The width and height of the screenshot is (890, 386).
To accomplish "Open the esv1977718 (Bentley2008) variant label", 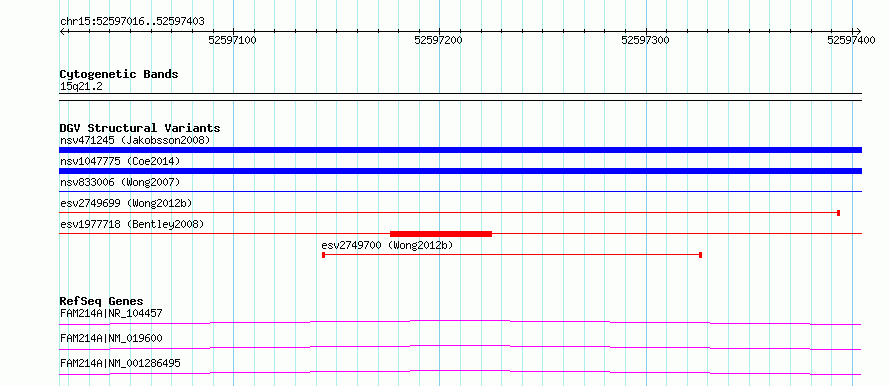I will tap(132, 224).
